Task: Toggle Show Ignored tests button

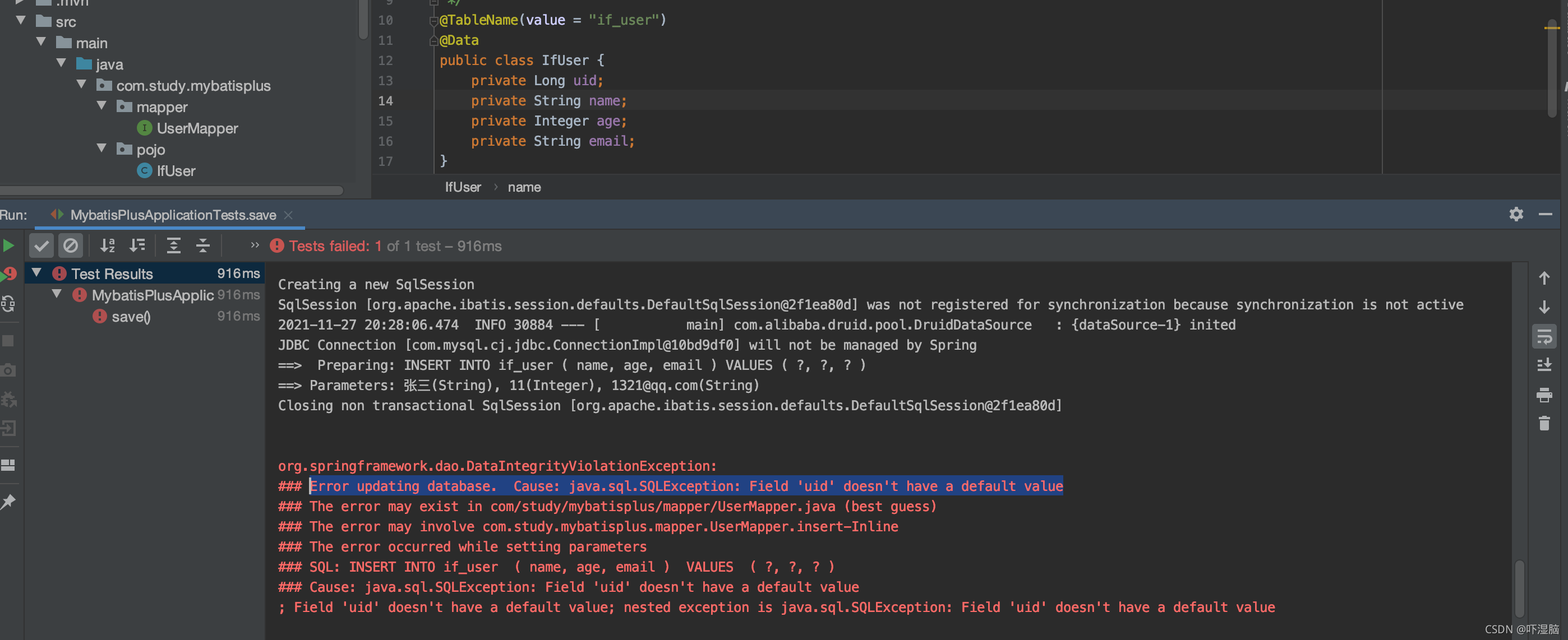Action: click(x=71, y=246)
